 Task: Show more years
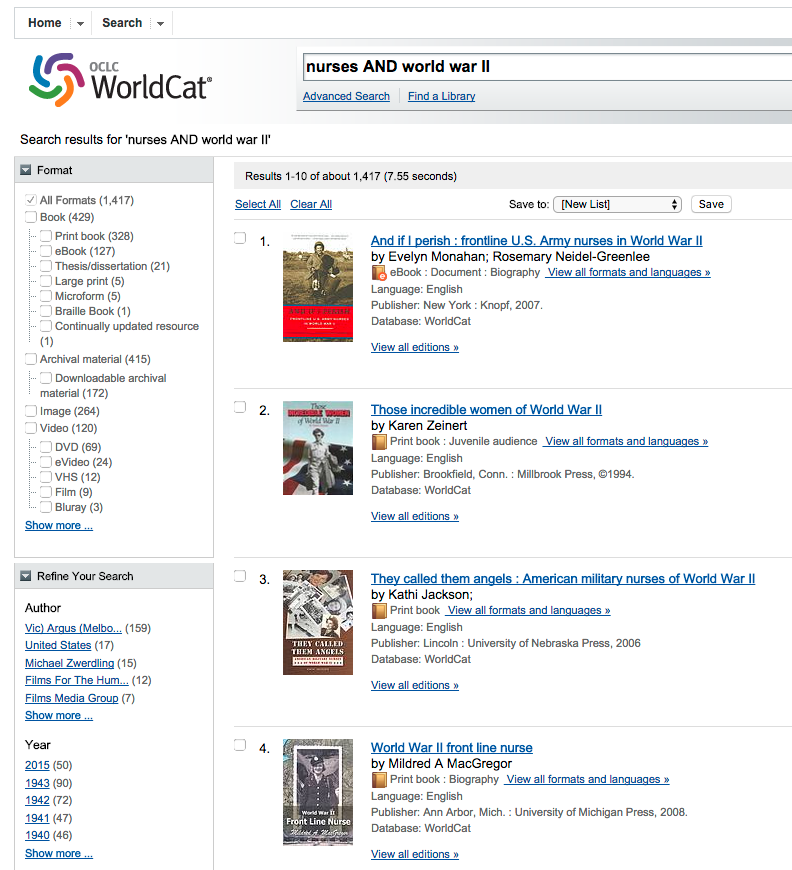[59, 853]
